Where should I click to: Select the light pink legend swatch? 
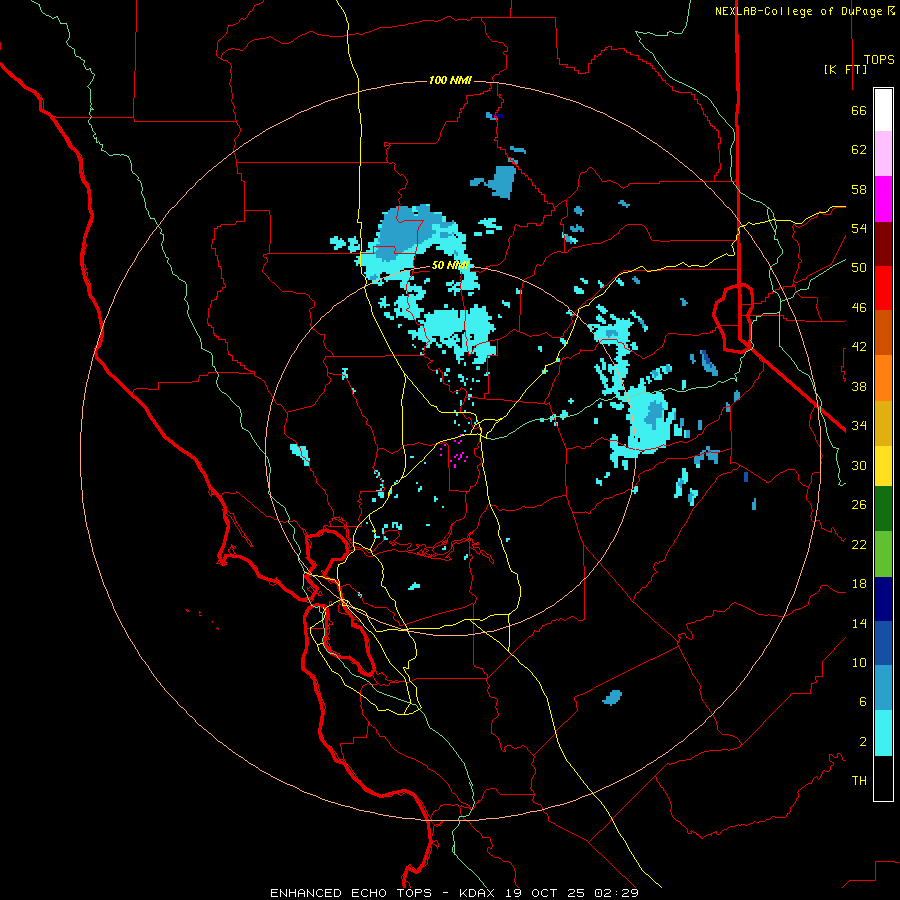pos(883,153)
